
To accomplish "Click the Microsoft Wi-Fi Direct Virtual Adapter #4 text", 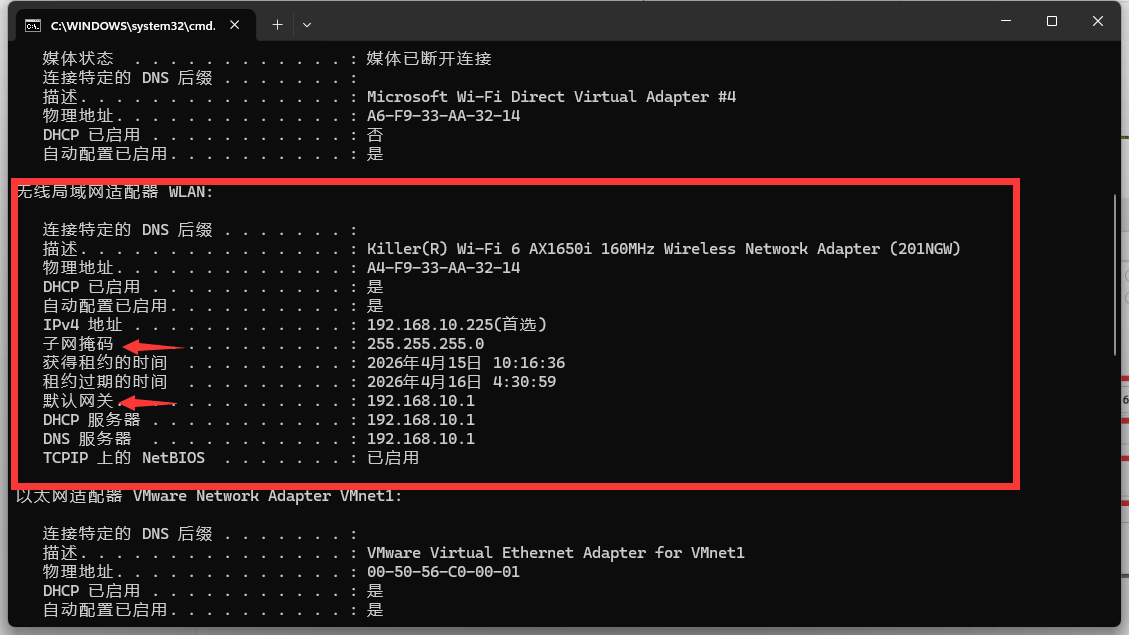I will [552, 97].
